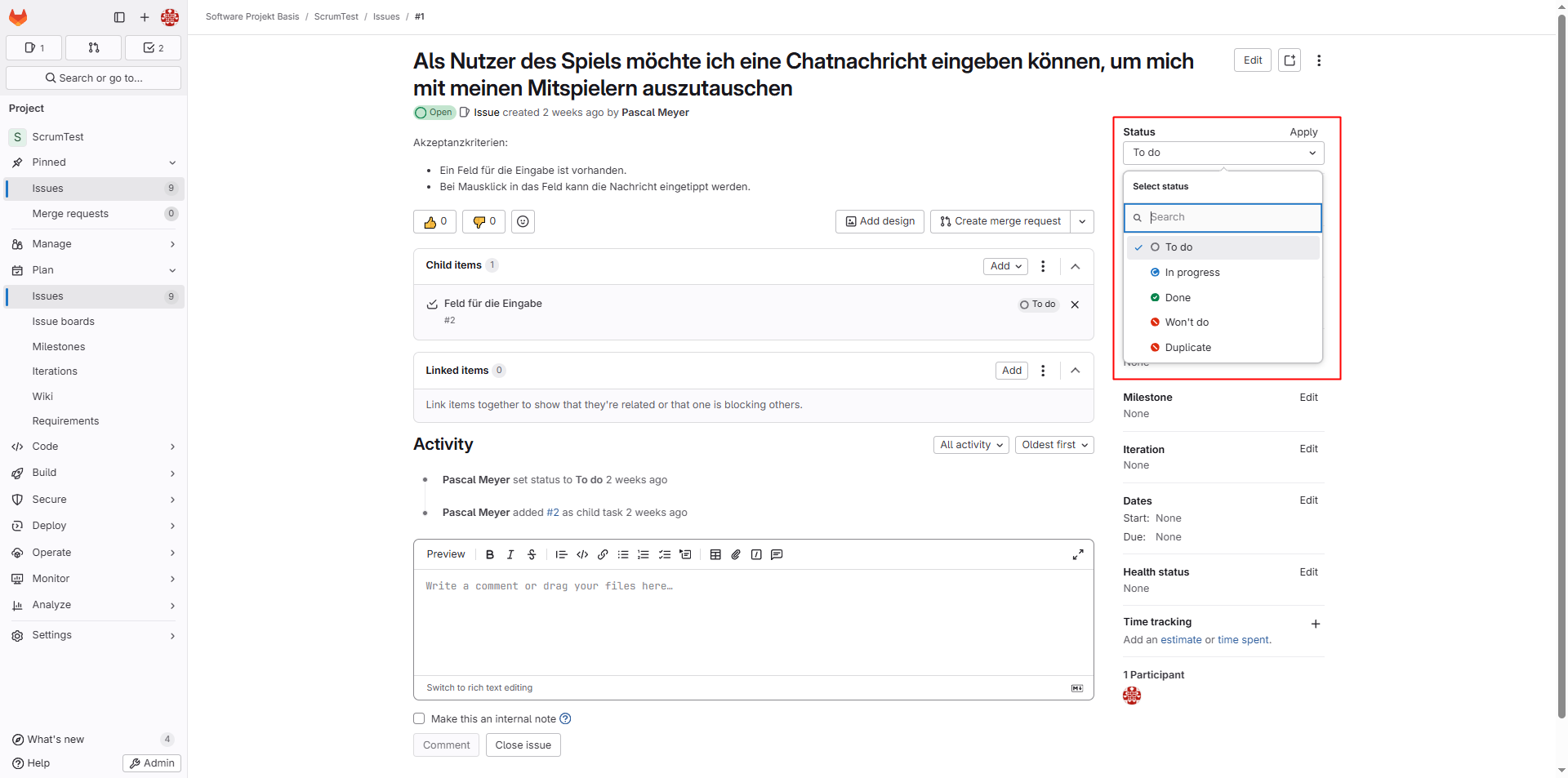
Task: Choose the Done status option
Action: (x=1177, y=298)
